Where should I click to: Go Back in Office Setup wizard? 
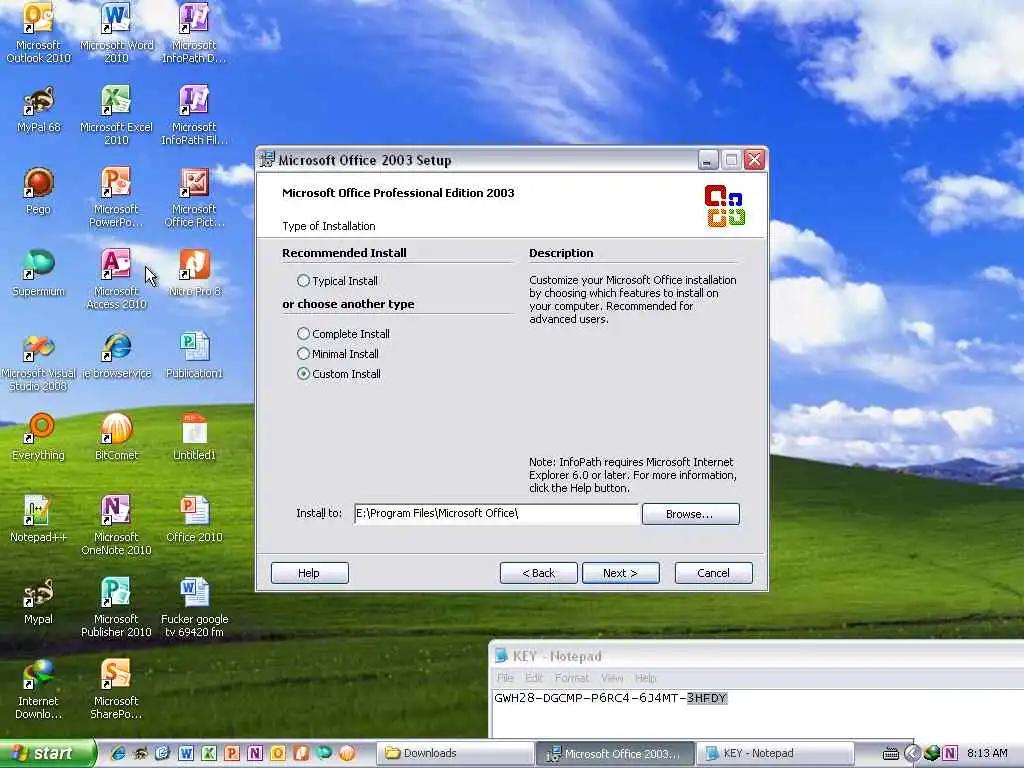538,573
